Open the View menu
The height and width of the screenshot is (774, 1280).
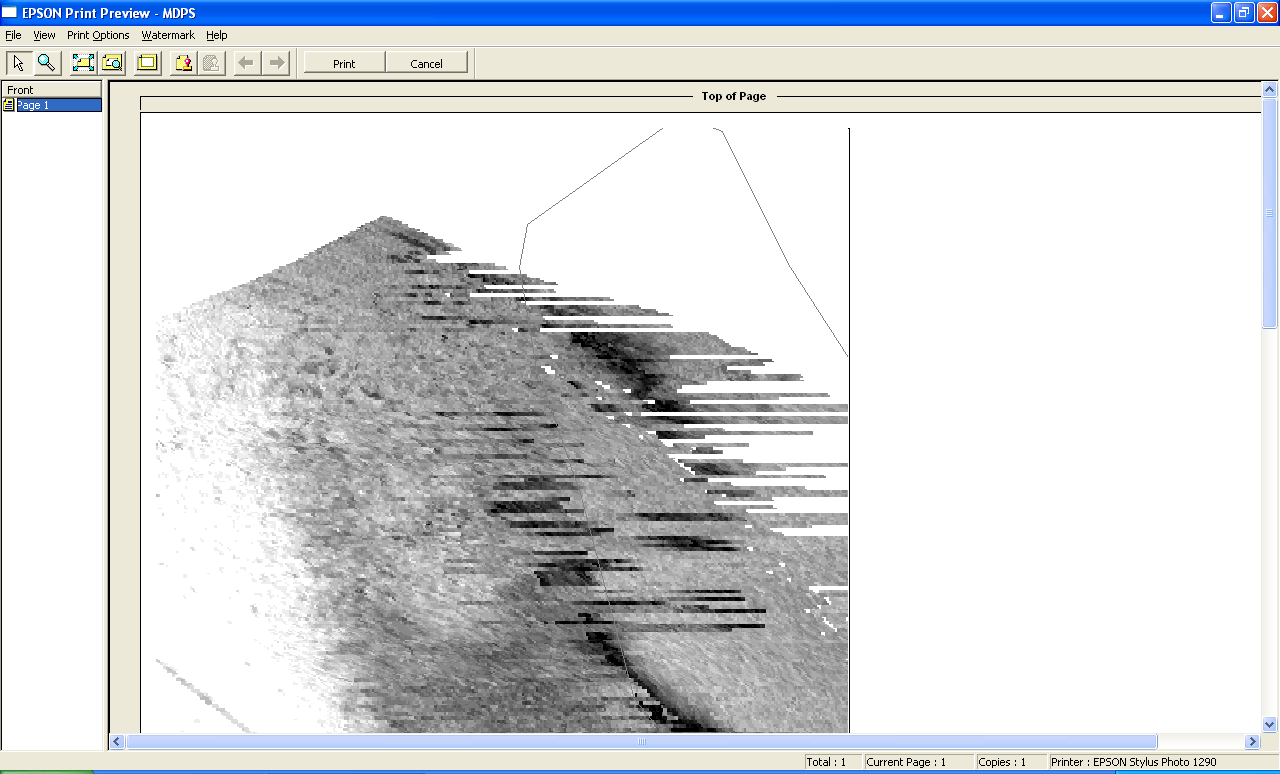coord(44,35)
